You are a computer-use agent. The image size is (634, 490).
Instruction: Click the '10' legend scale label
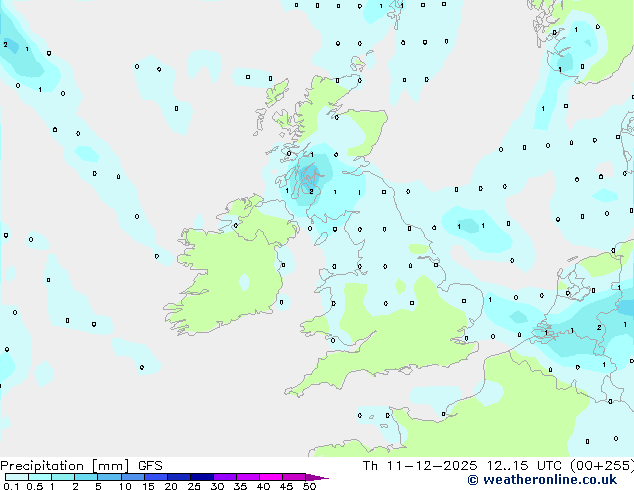tap(125, 486)
